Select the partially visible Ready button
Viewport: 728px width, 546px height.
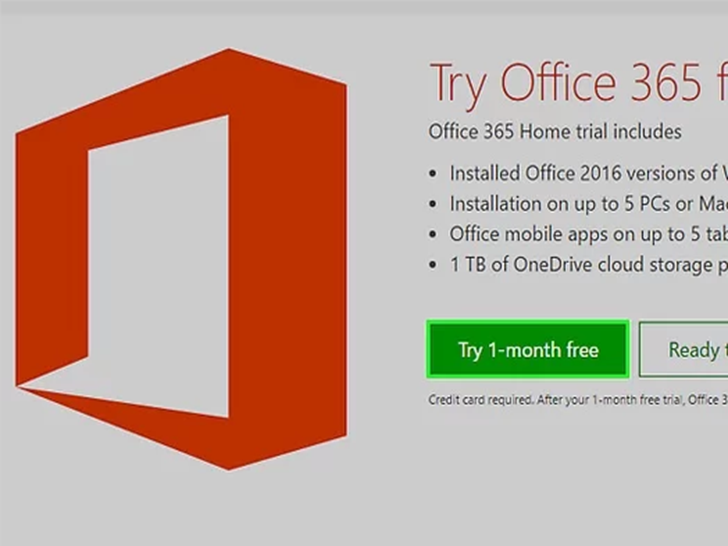point(683,350)
